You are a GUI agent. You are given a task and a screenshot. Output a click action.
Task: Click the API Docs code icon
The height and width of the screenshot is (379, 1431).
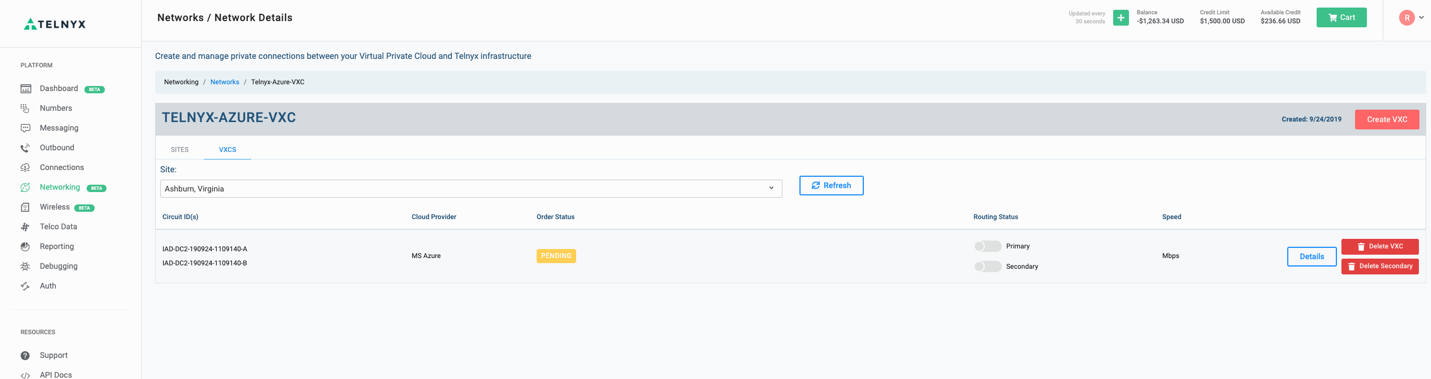tap(26, 375)
